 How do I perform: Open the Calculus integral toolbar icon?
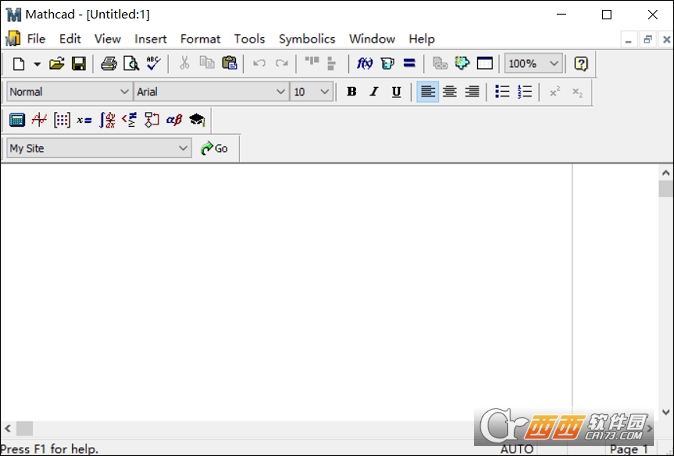point(107,120)
